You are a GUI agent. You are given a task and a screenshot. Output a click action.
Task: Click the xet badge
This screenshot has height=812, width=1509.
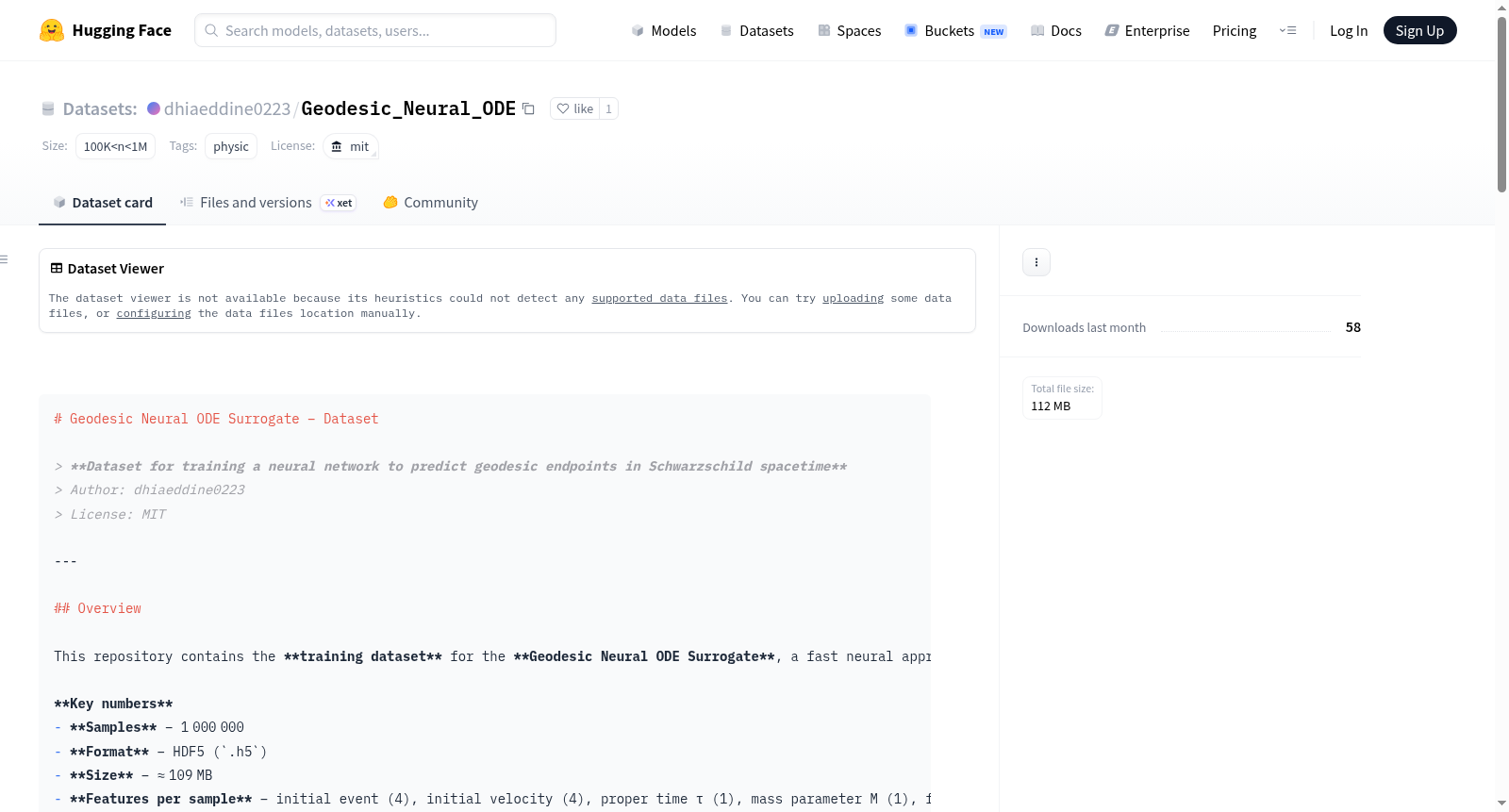coord(339,203)
